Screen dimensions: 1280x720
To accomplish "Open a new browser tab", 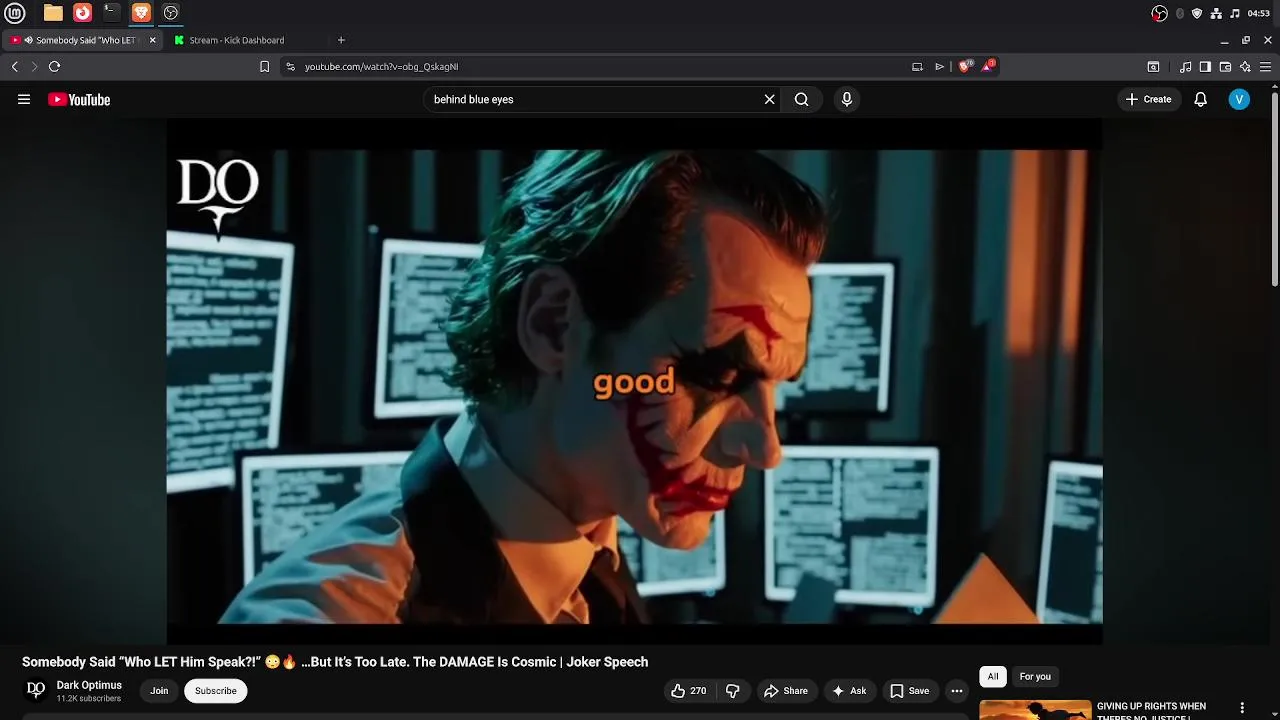I will [x=341, y=40].
